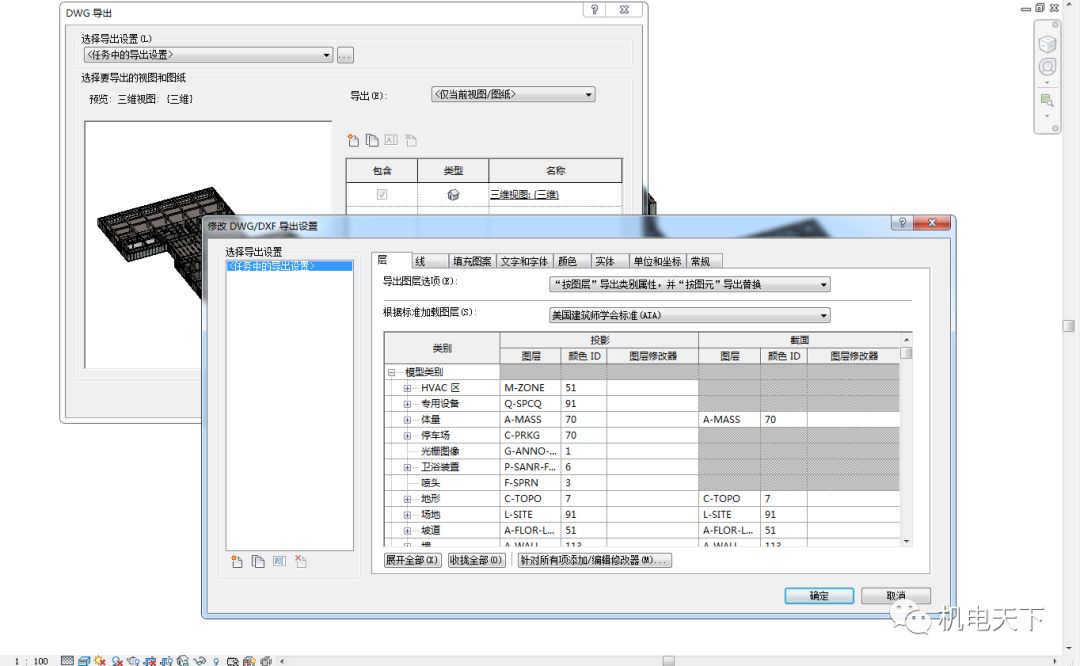Switch to the 实体 tab

pyautogui.click(x=610, y=262)
